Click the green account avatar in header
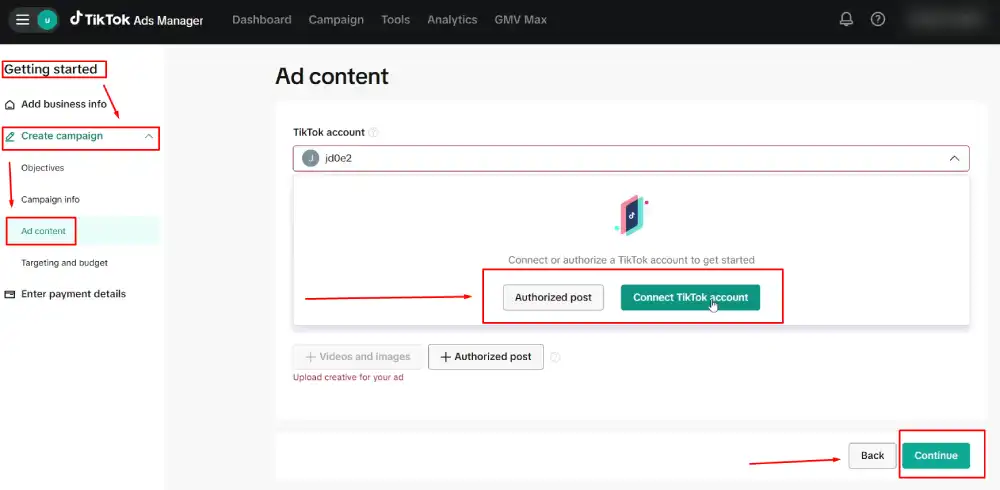Image resolution: width=1000 pixels, height=490 pixels. point(47,20)
